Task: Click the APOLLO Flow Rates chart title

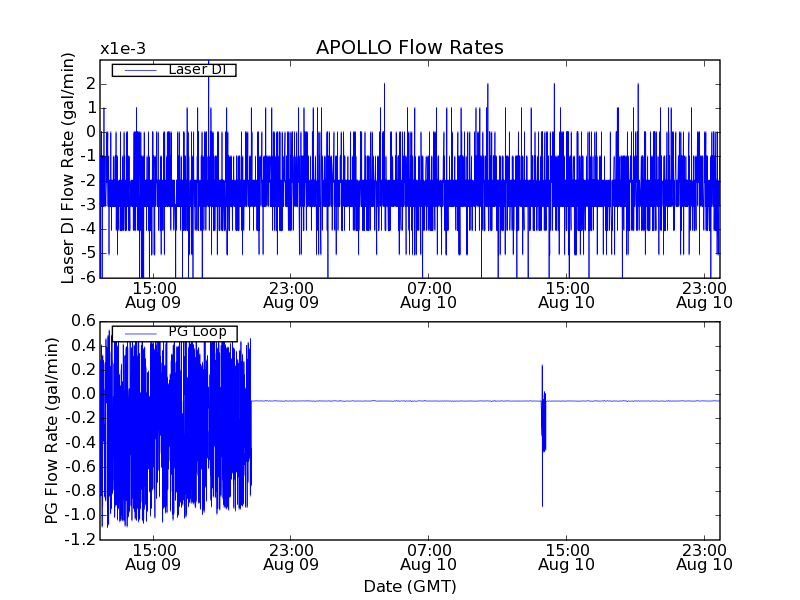Action: (409, 48)
